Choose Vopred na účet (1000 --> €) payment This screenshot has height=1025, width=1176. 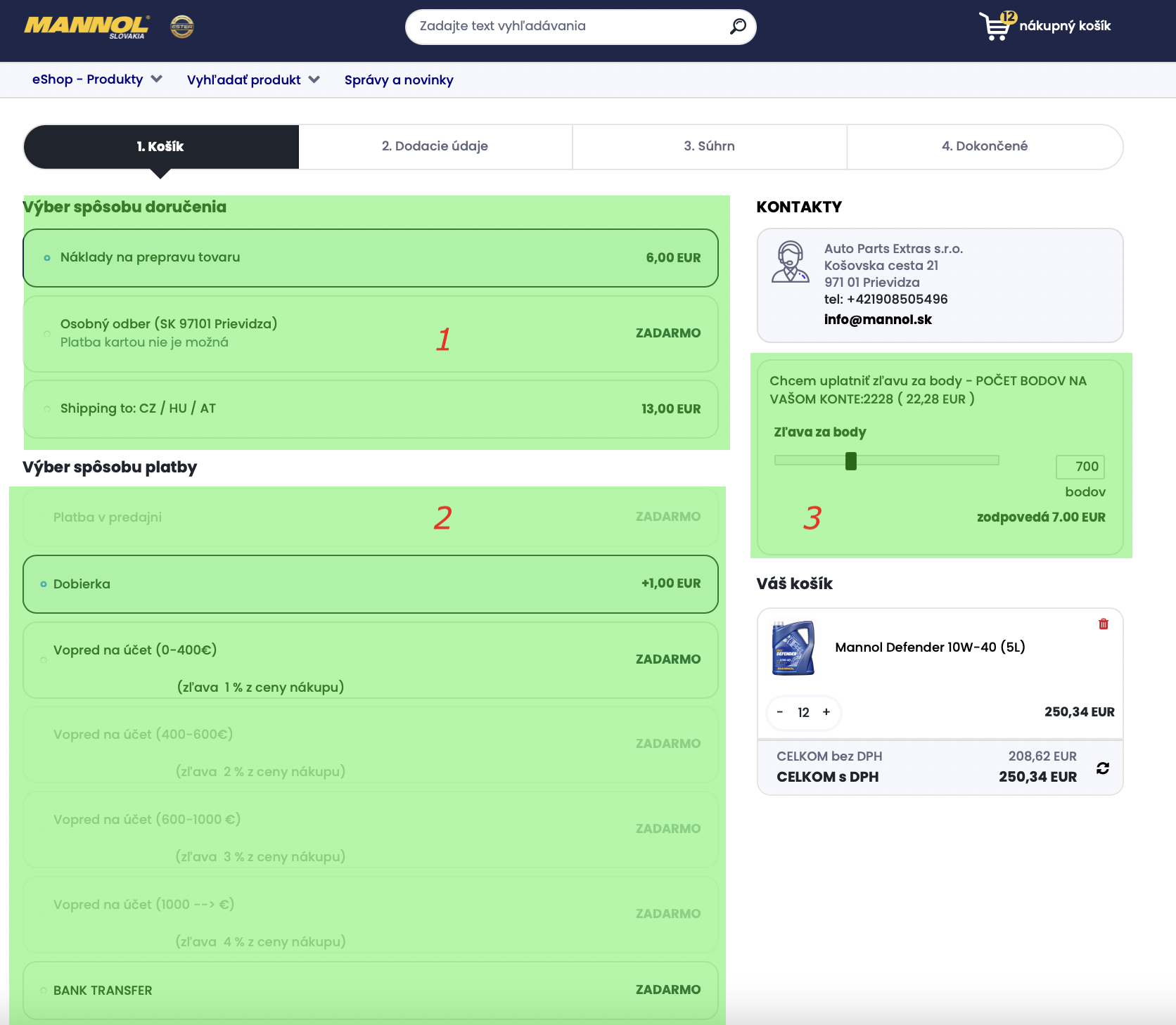pos(371,915)
